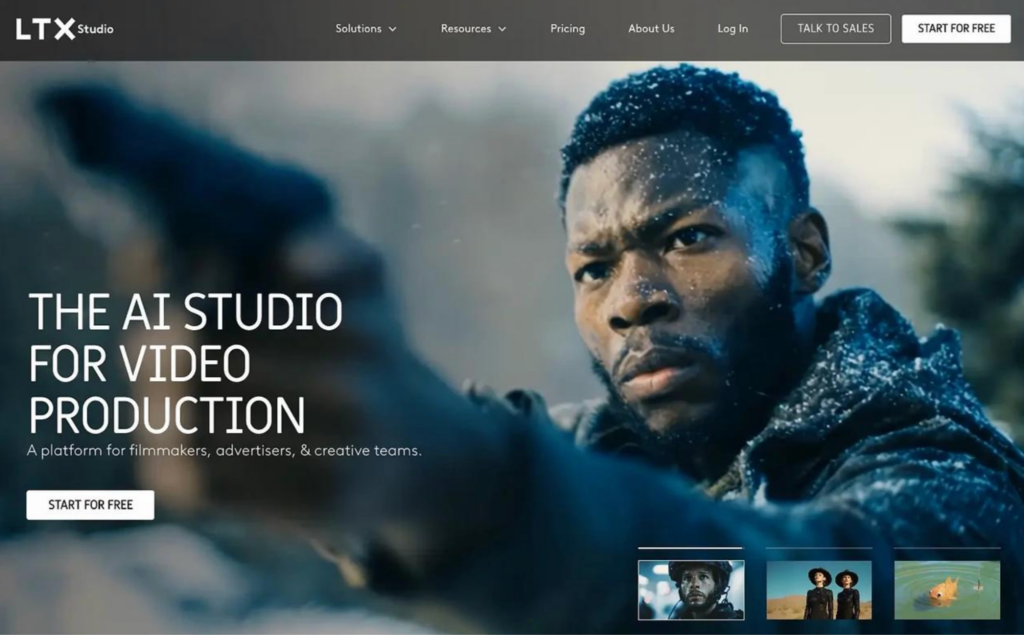Expand the Resources dropdown chevron

(x=502, y=29)
